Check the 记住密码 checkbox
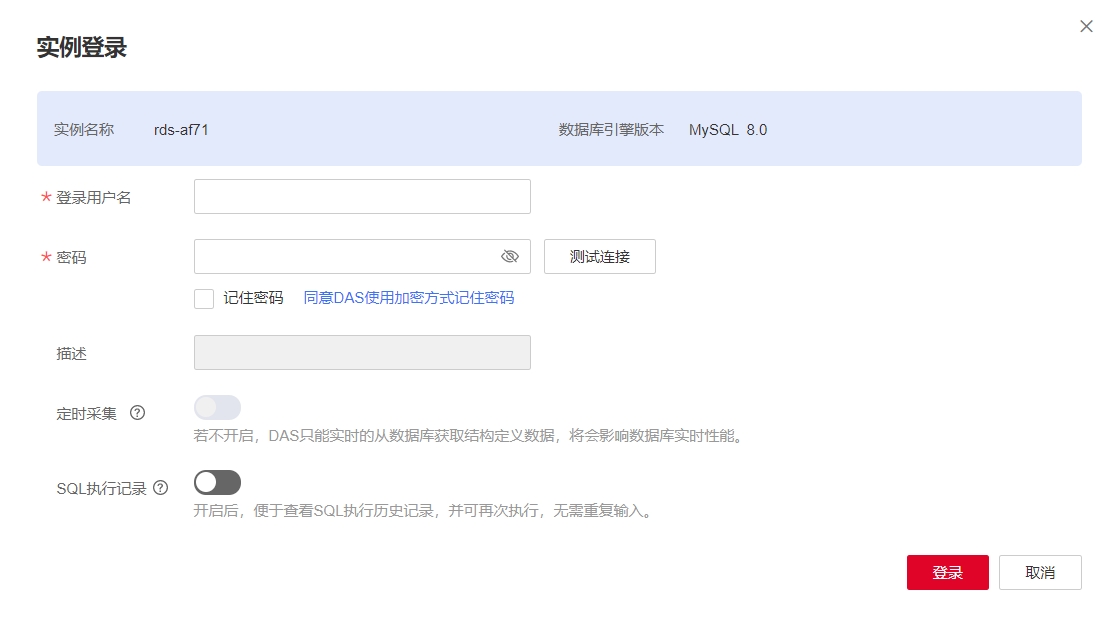The width and height of the screenshot is (1117, 626). [204, 298]
